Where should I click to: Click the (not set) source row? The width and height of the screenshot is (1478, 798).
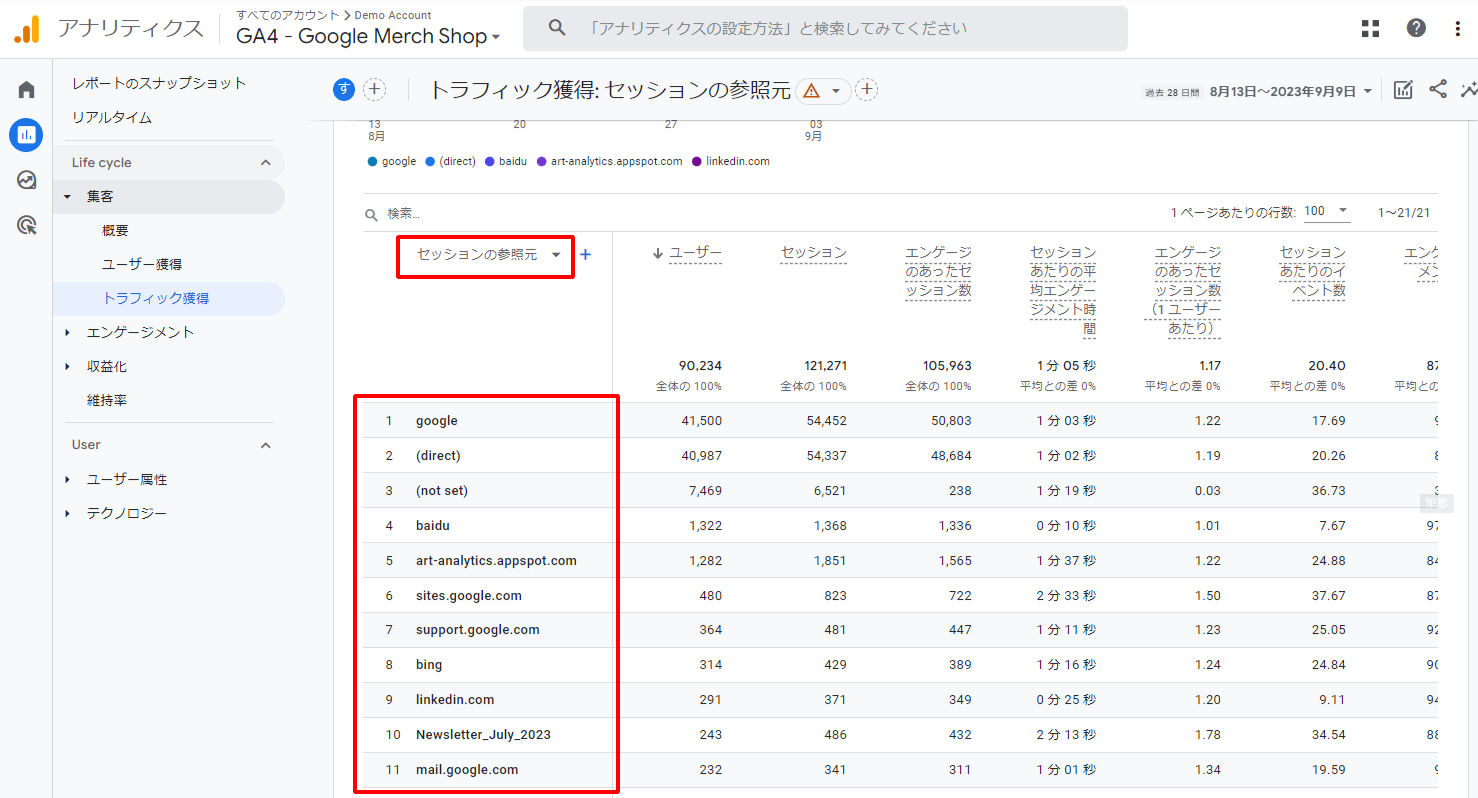pyautogui.click(x=900, y=491)
